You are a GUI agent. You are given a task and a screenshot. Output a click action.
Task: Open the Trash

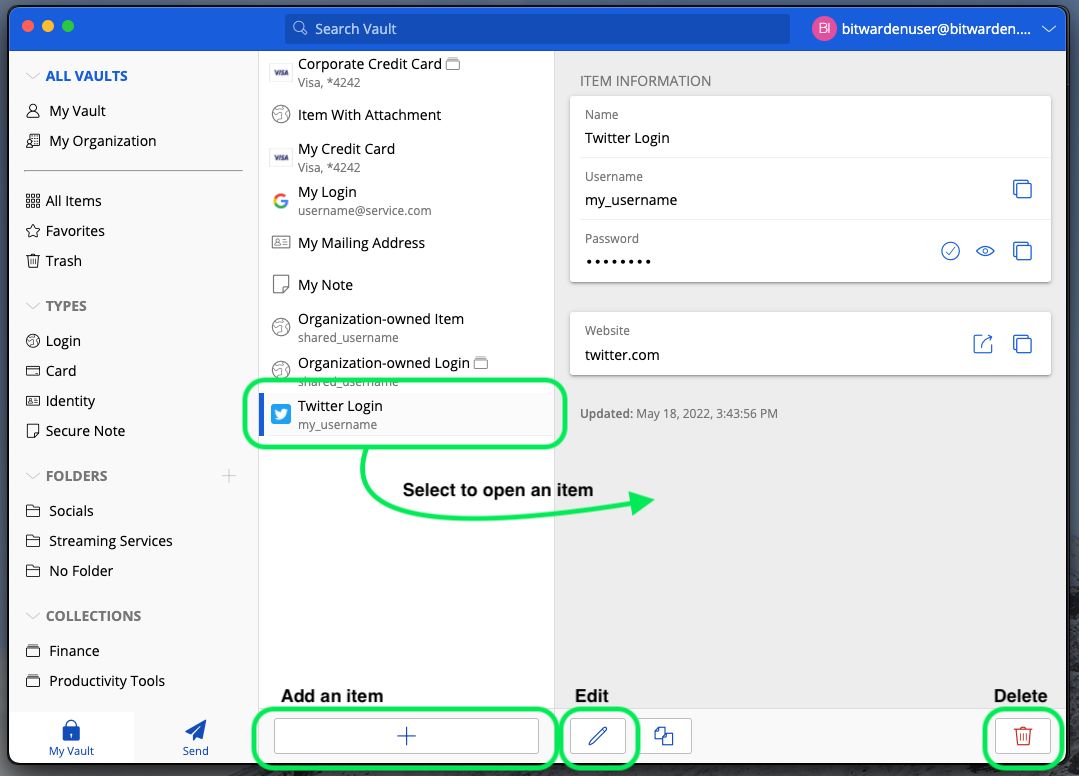point(54,261)
